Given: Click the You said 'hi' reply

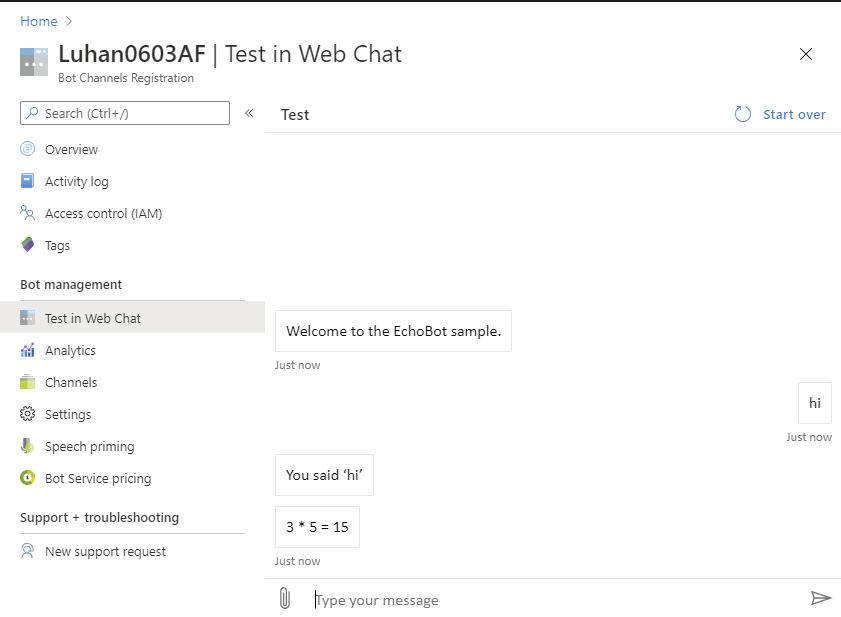Looking at the screenshot, I should [324, 475].
